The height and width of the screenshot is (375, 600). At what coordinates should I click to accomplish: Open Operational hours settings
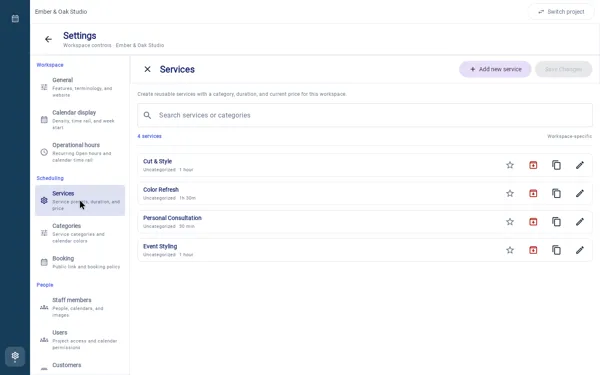(x=80, y=152)
